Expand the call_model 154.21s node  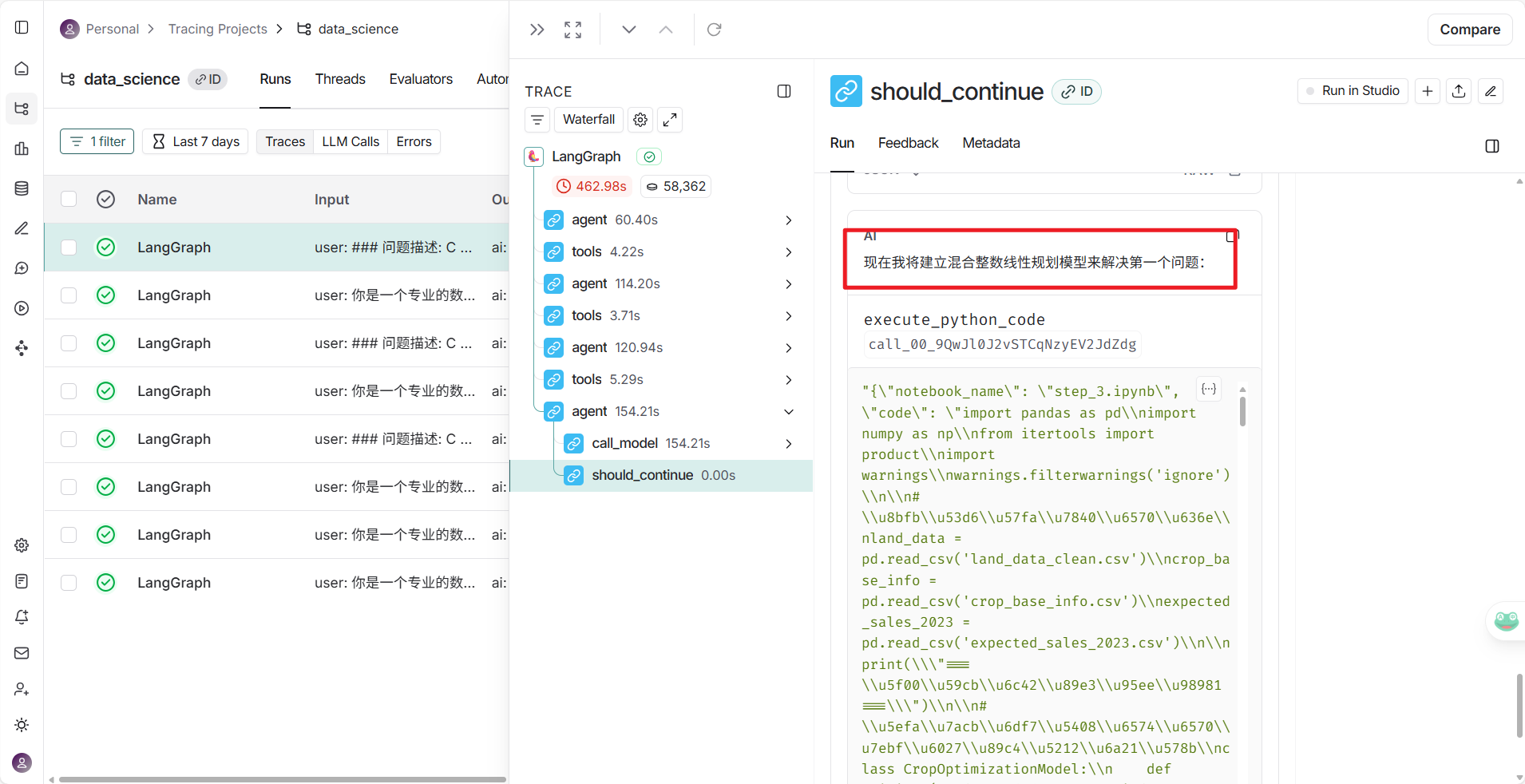point(789,444)
